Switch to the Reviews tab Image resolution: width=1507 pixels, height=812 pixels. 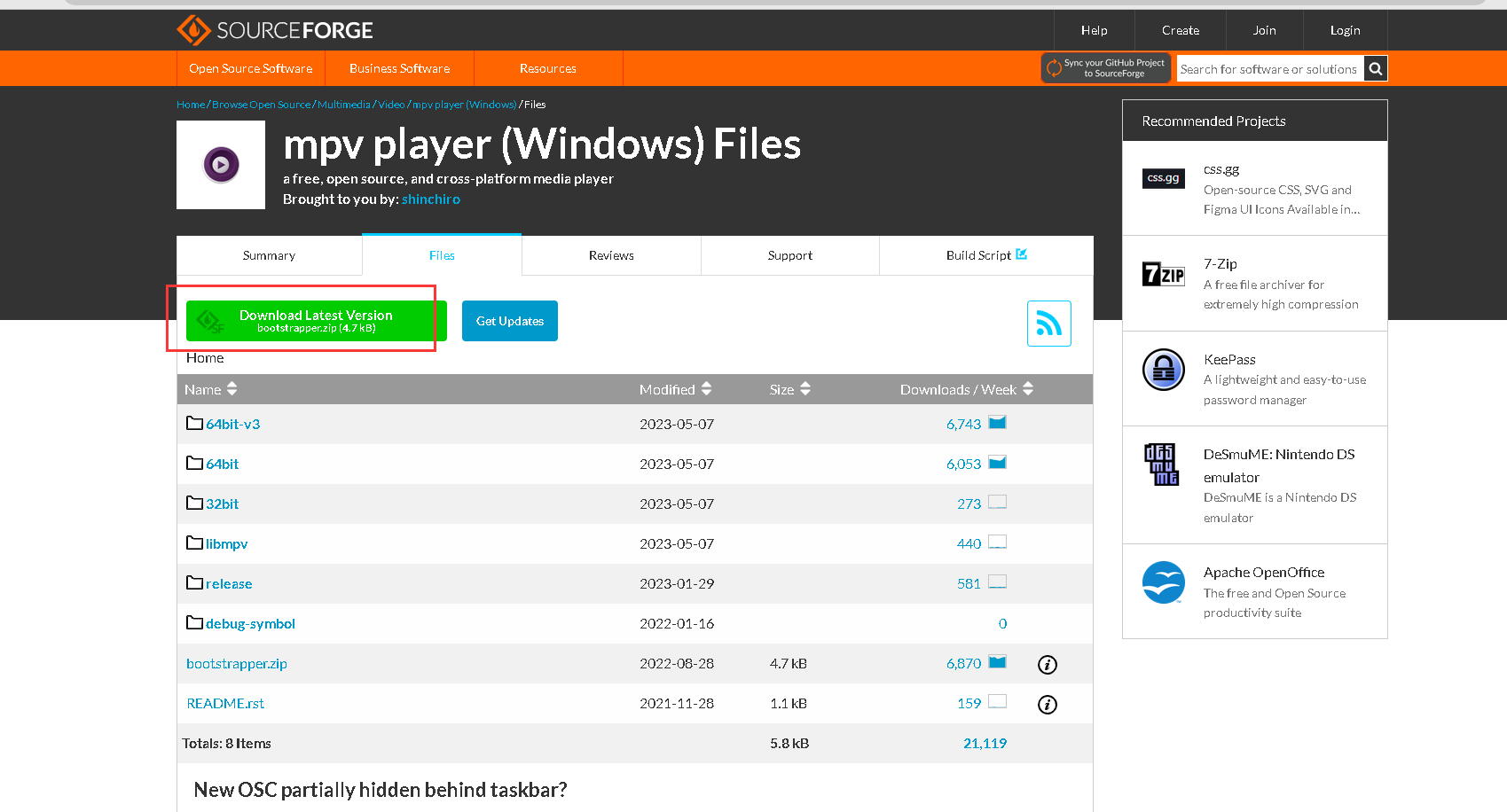610,255
